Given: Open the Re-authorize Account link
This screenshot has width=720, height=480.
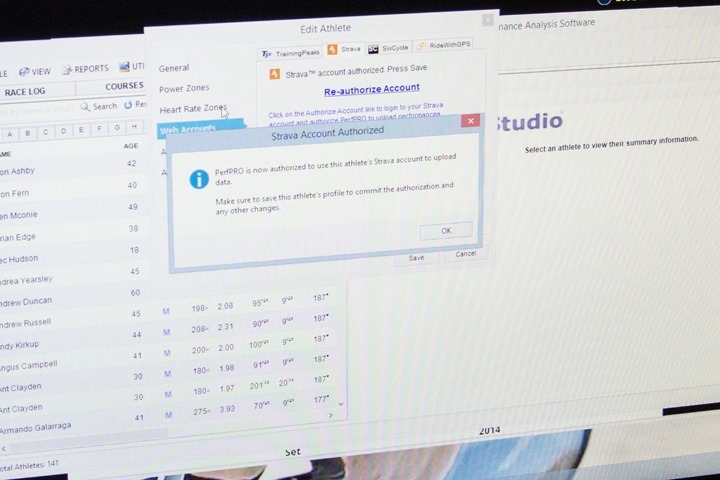Looking at the screenshot, I should [x=371, y=90].
